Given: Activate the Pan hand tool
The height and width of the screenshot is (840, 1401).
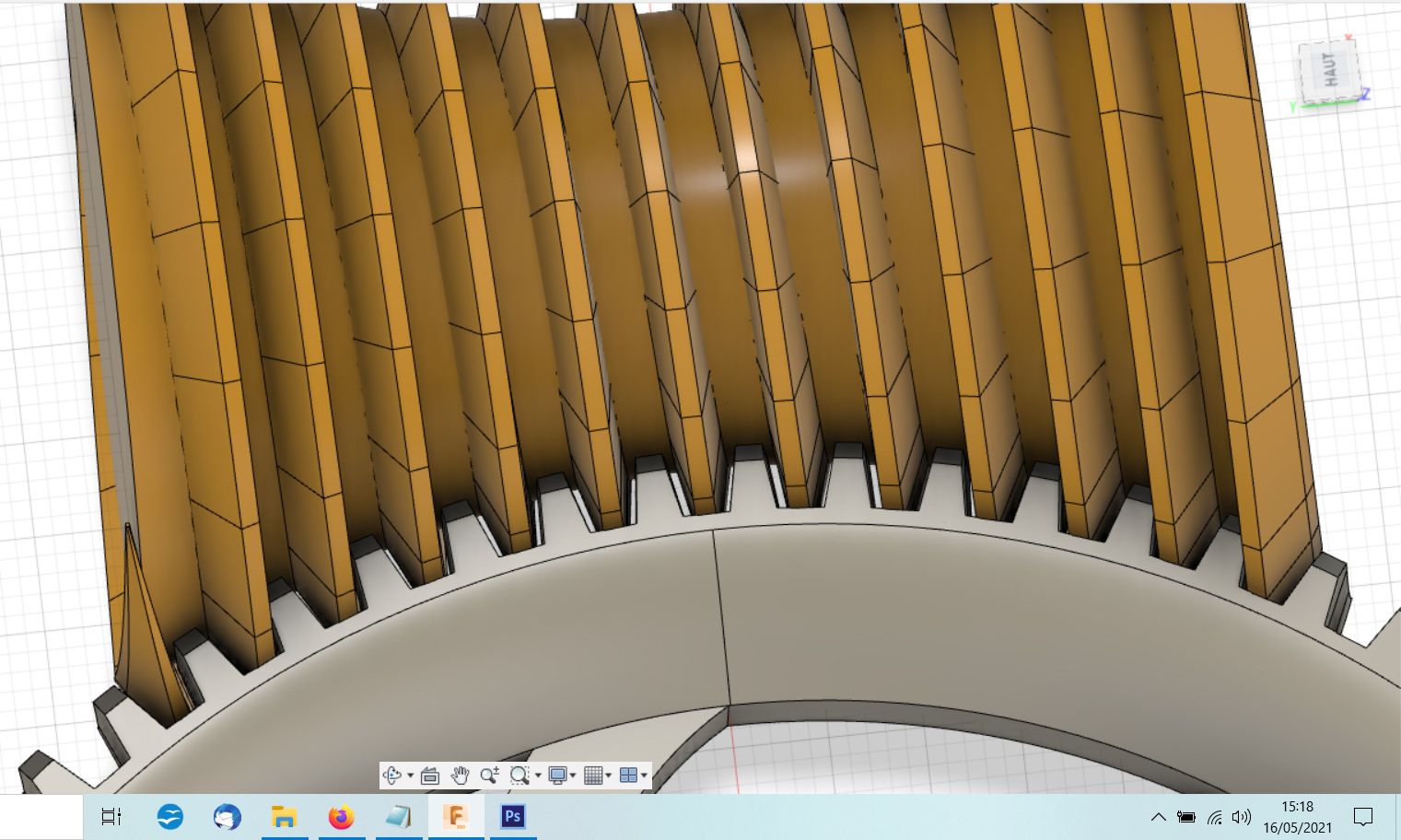Looking at the screenshot, I should point(460,776).
